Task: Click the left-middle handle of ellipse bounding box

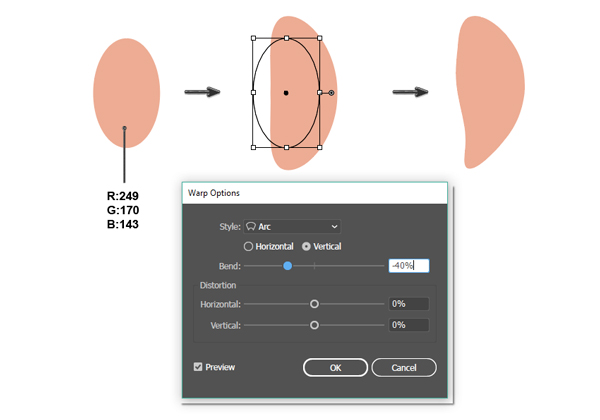Action: pos(253,93)
